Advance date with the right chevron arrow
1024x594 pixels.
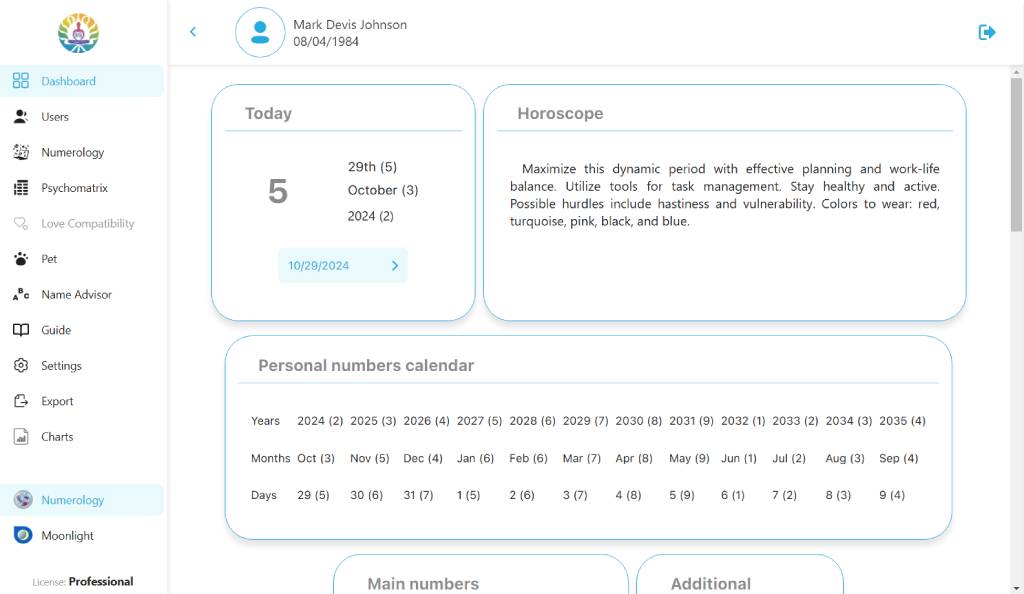[x=394, y=266]
